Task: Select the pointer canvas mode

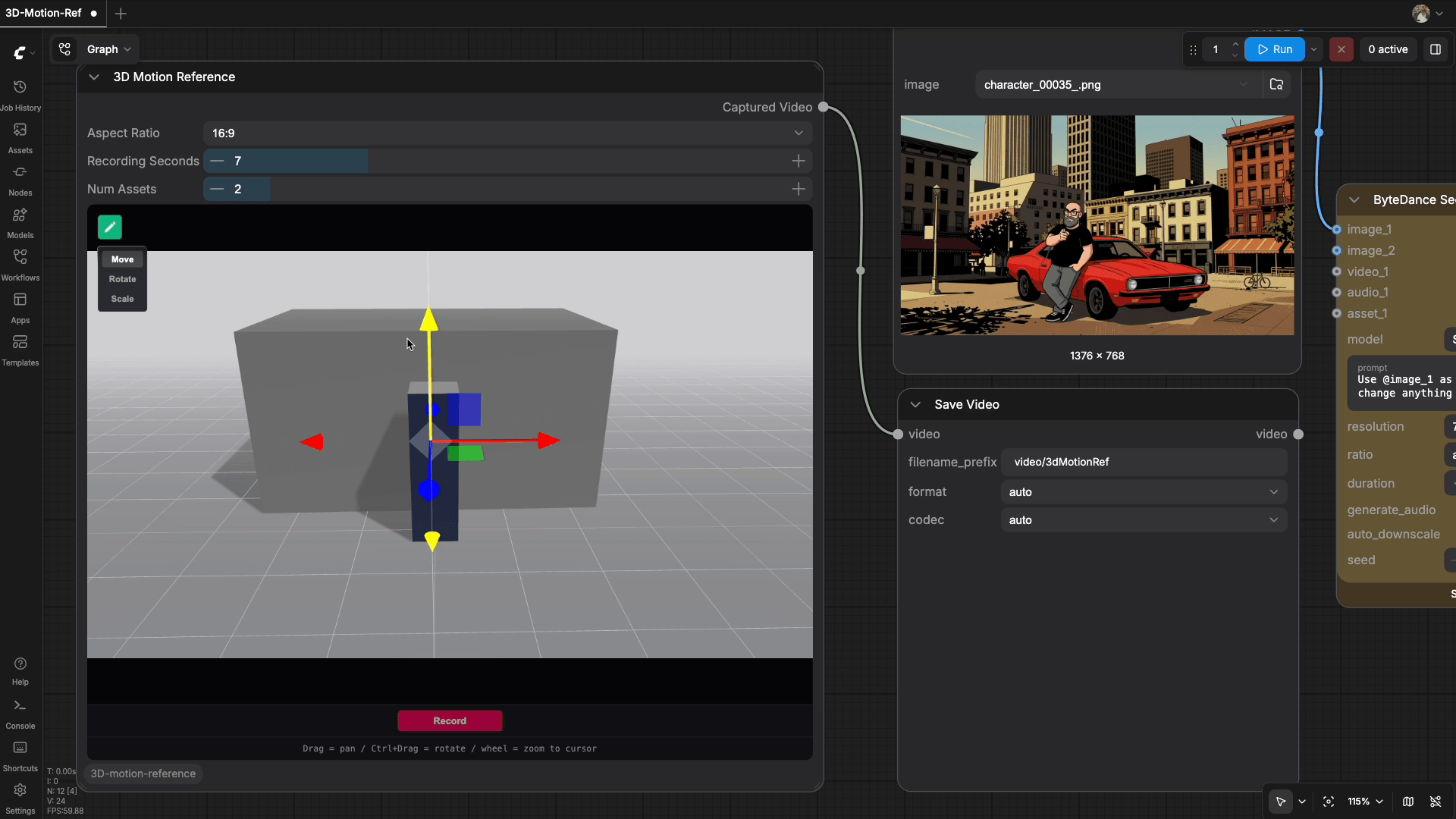Action: [1281, 802]
